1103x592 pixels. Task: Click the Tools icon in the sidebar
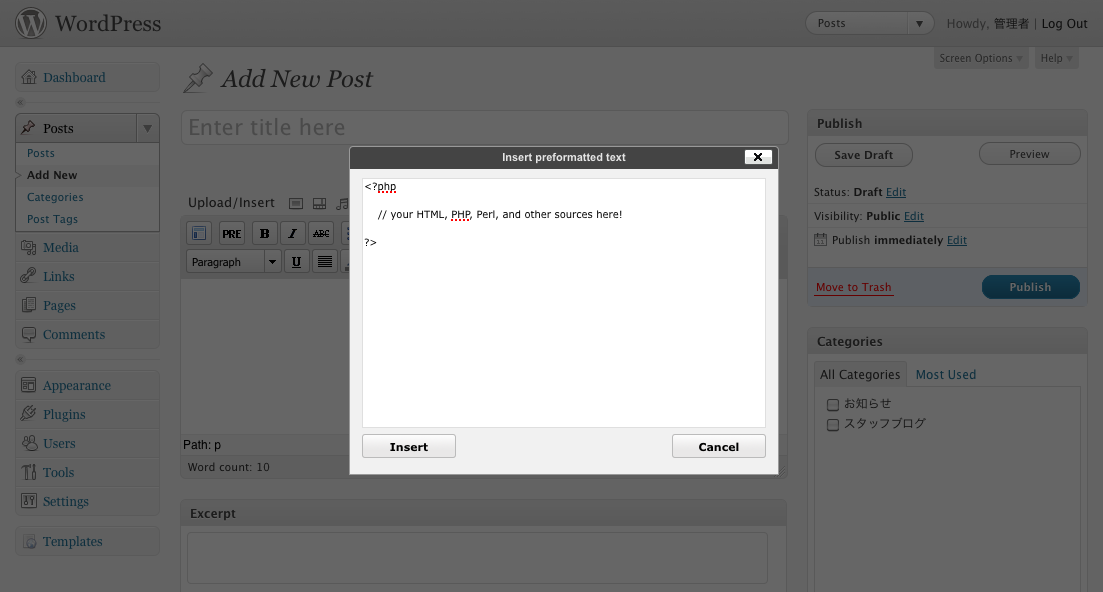[x=29, y=472]
